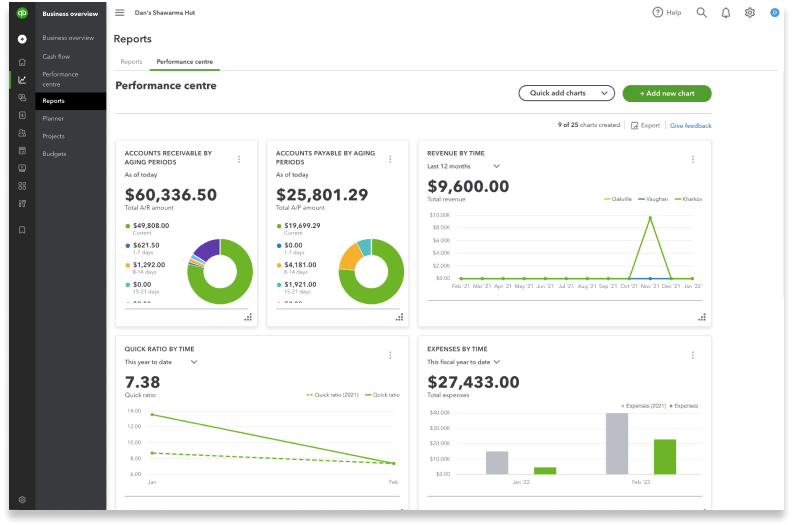Select Reports in side menu
Screen dimensions: 792x525
pyautogui.click(x=71, y=101)
